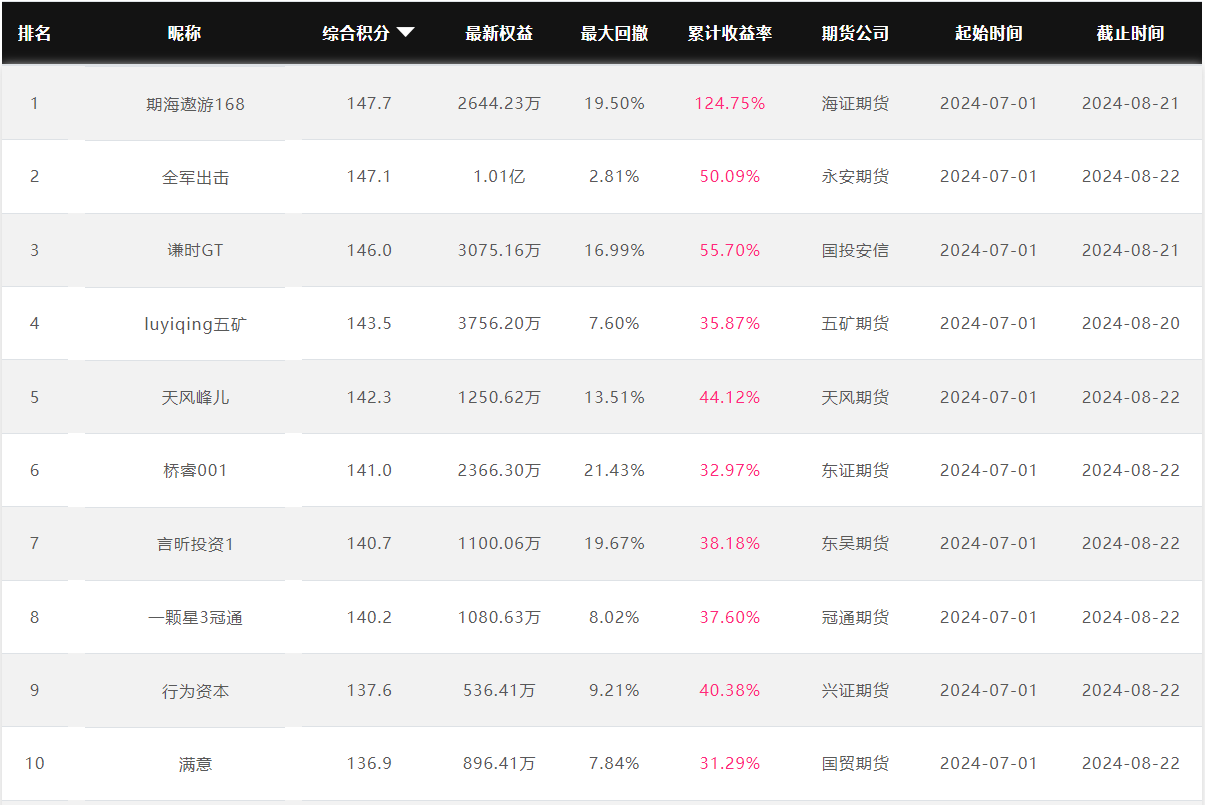Click return rate 32.97%
The height and width of the screenshot is (805, 1205).
click(x=730, y=470)
